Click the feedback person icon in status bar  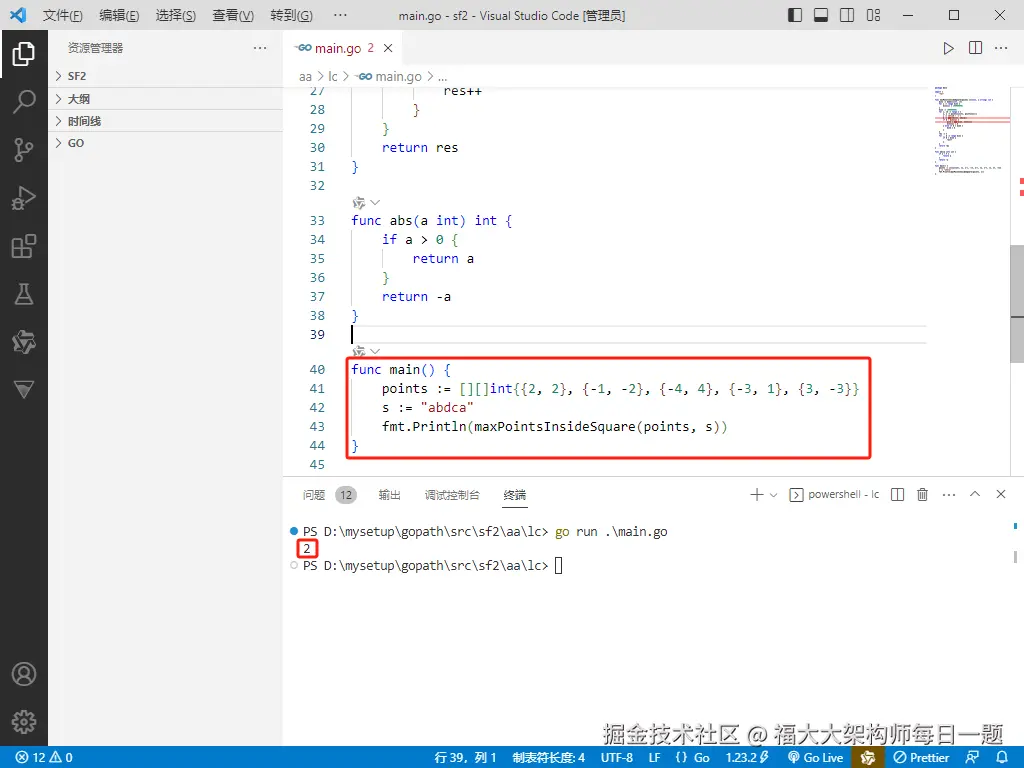[x=972, y=758]
